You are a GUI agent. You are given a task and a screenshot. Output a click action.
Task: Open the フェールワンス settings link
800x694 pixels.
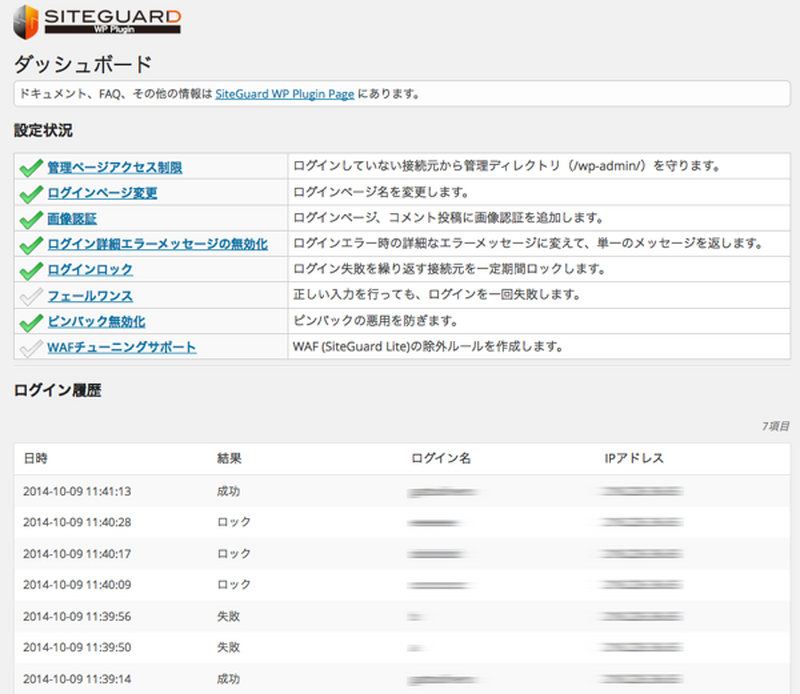tap(90, 296)
